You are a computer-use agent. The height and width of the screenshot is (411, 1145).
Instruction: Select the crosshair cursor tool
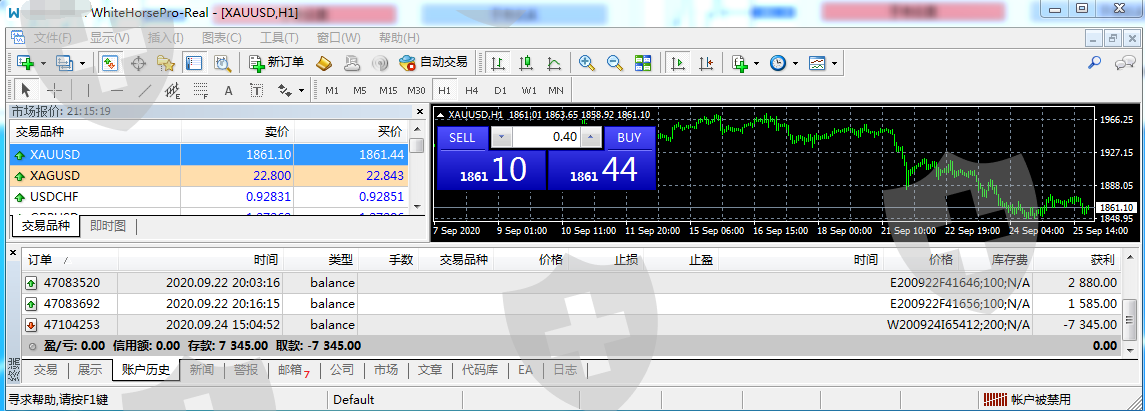54,90
